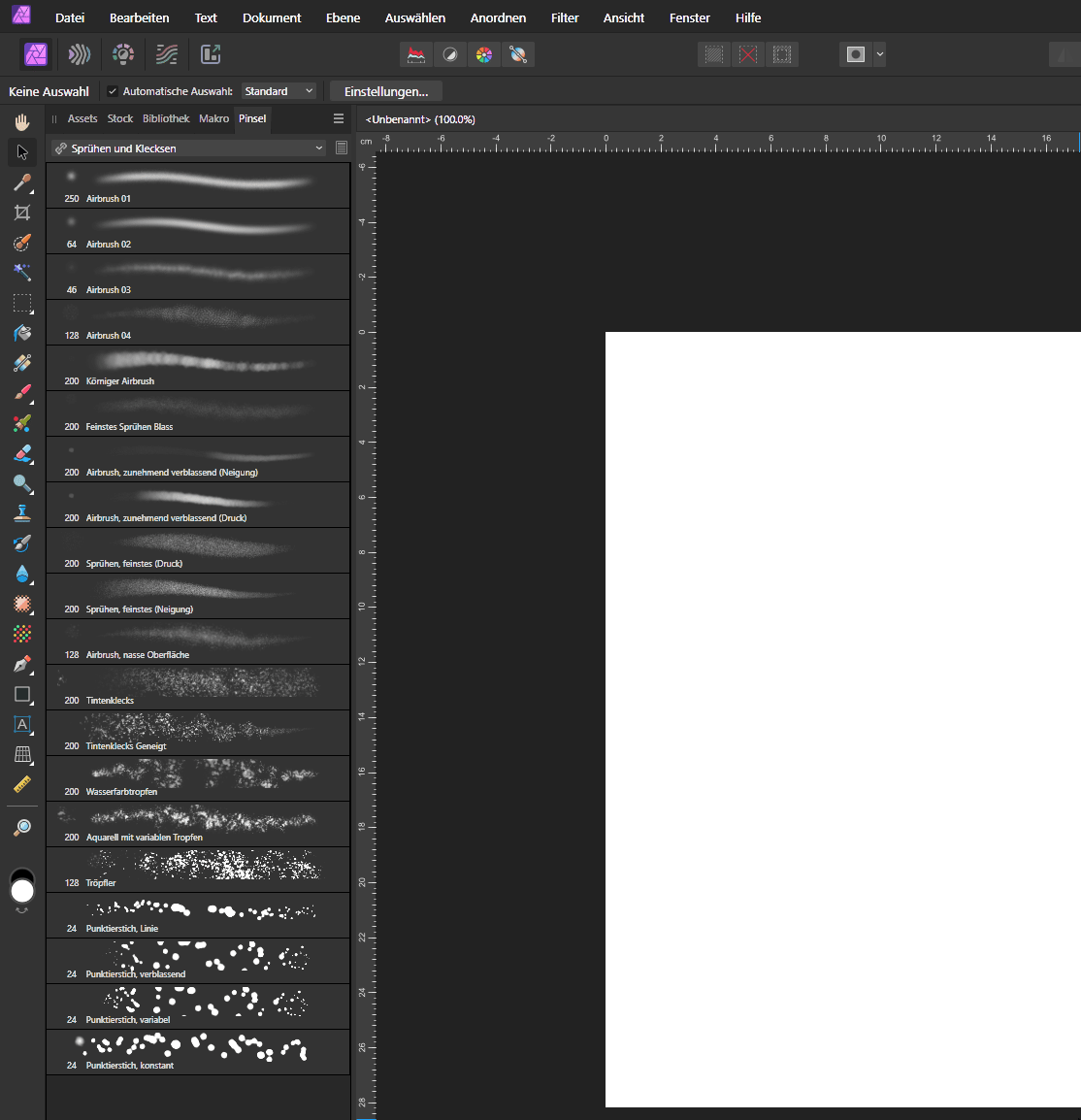Disable the Automatische Auswahl checkbox

114,91
